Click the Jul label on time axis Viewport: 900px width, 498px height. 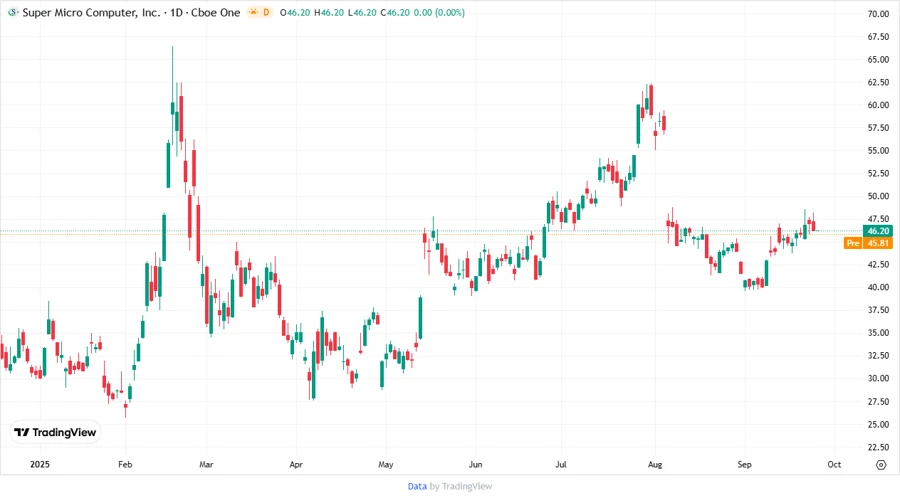[x=561, y=465]
